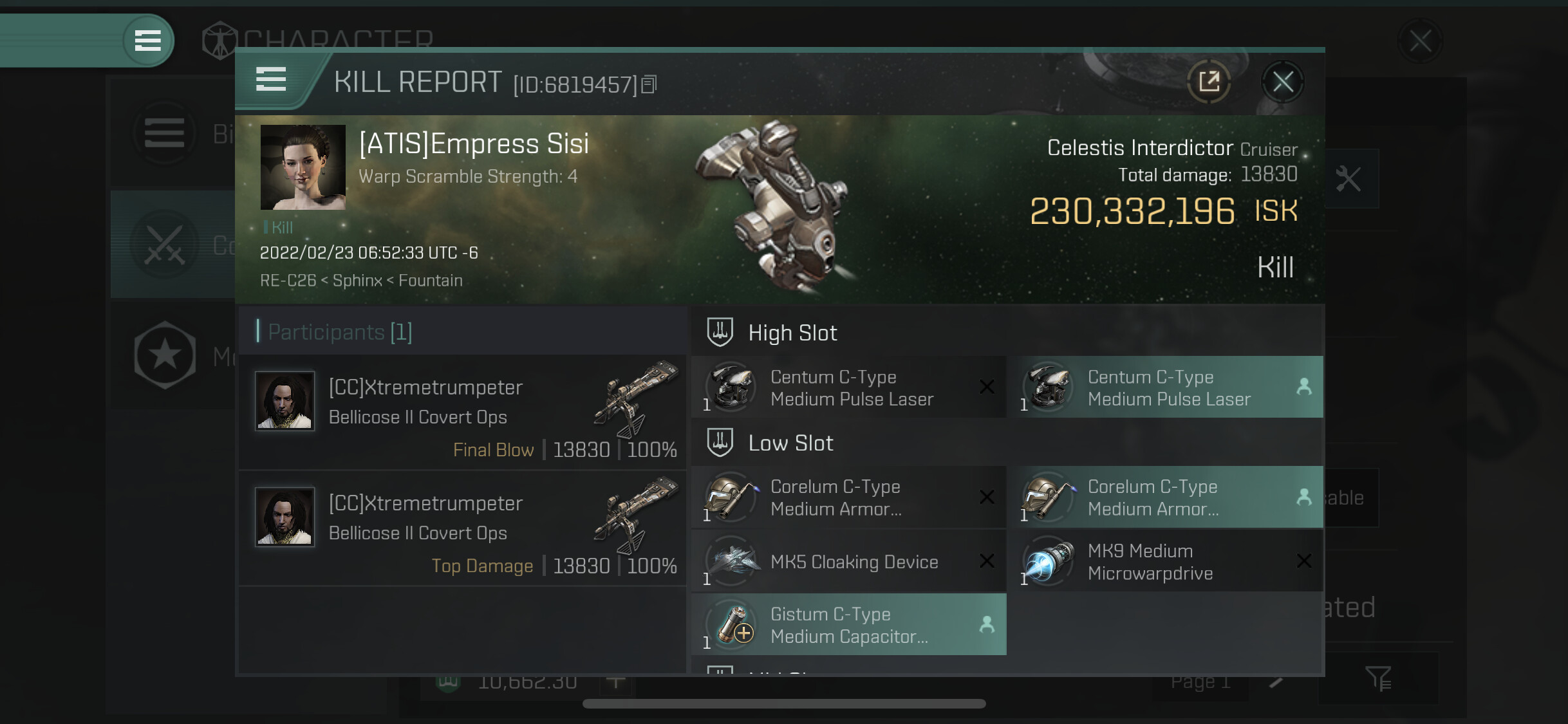The image size is (1568, 724).
Task: Copy the kill report ID
Action: [649, 84]
